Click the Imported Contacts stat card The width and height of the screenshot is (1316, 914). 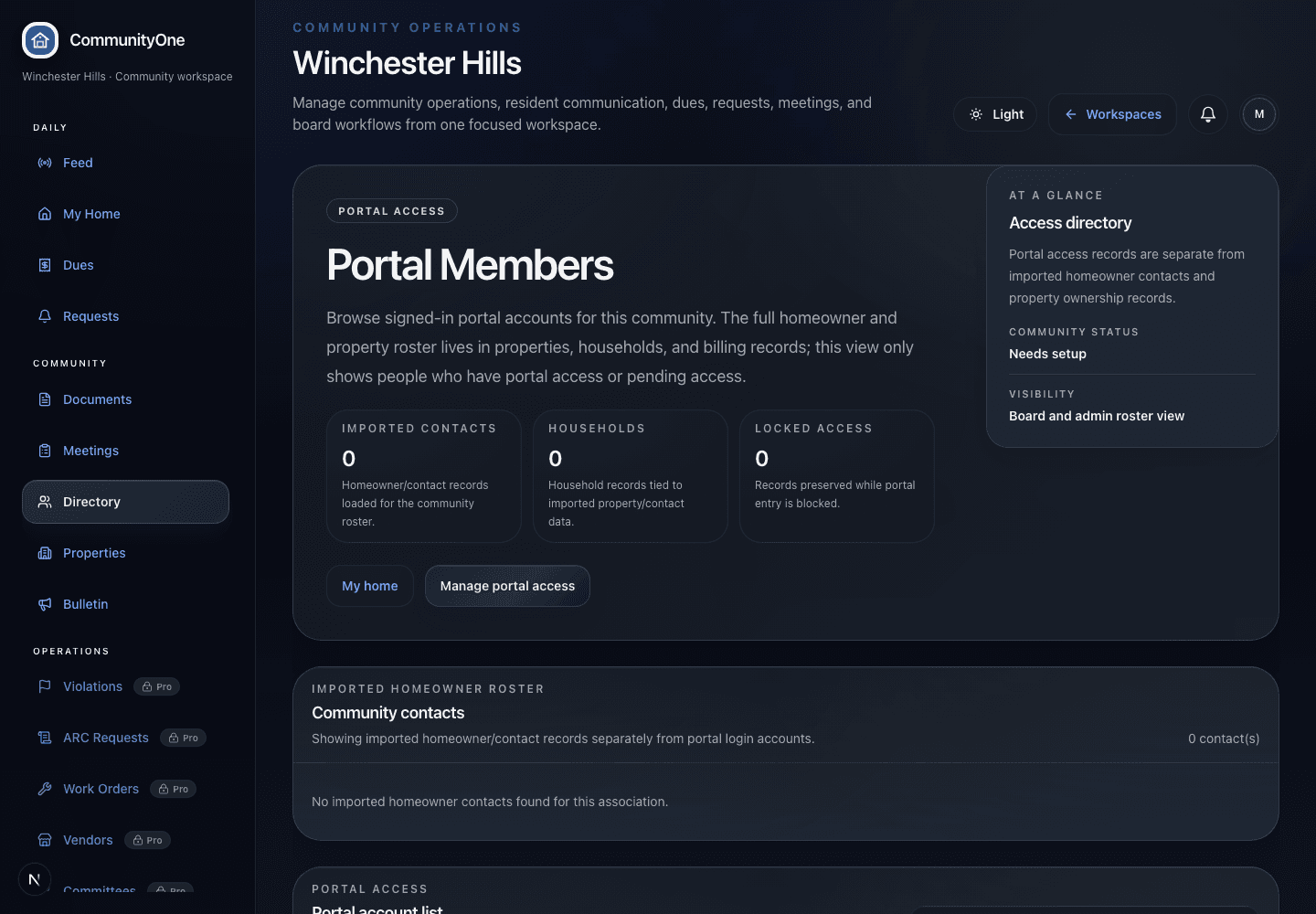[x=424, y=476]
